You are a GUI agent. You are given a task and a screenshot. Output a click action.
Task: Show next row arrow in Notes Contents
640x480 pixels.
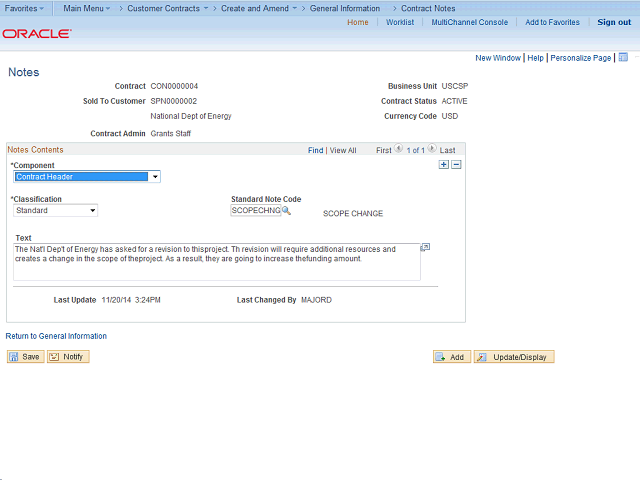pyautogui.click(x=432, y=149)
